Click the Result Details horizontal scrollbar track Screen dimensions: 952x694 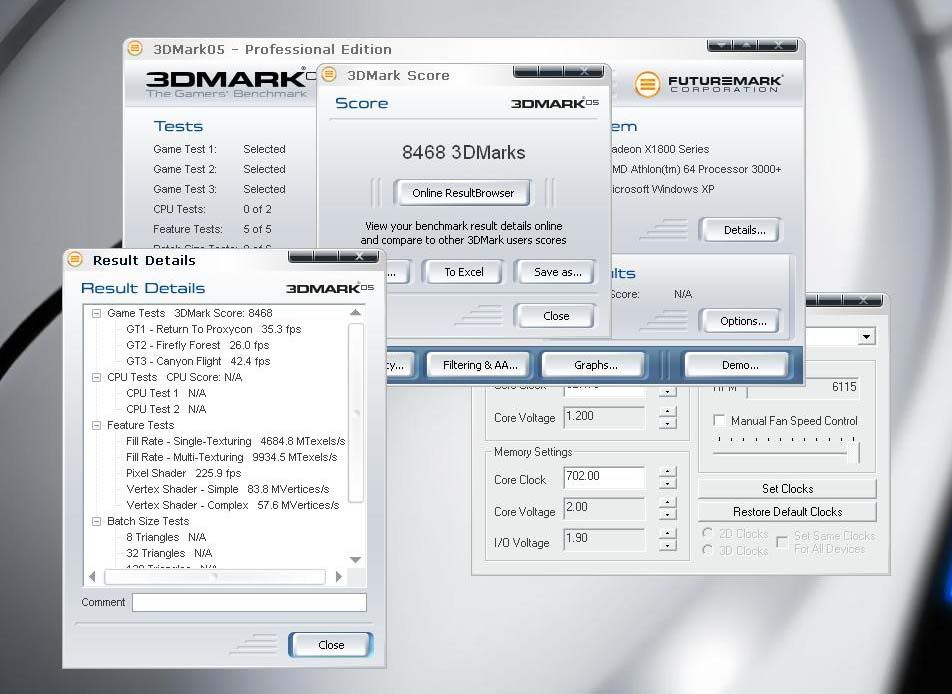pyautogui.click(x=215, y=576)
